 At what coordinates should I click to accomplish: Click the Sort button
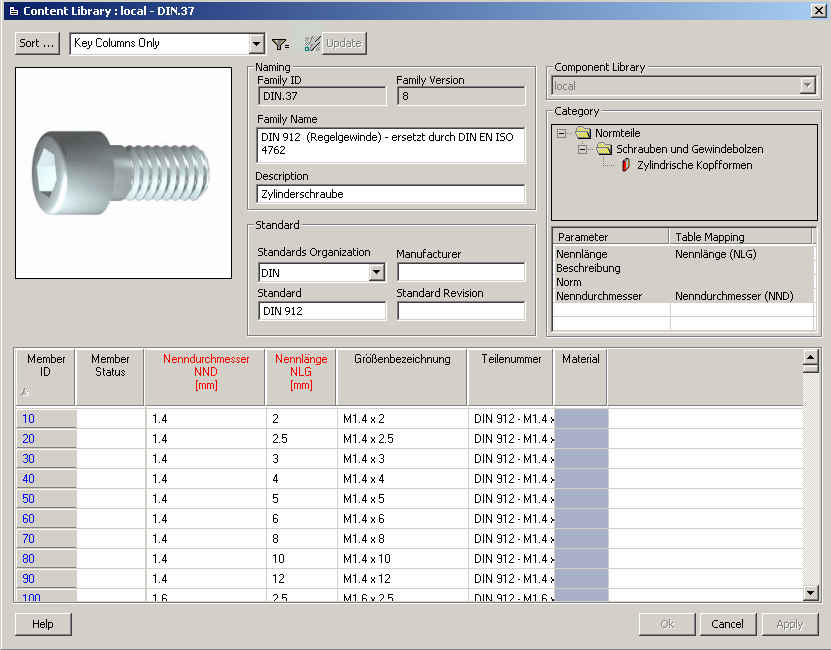click(x=37, y=43)
